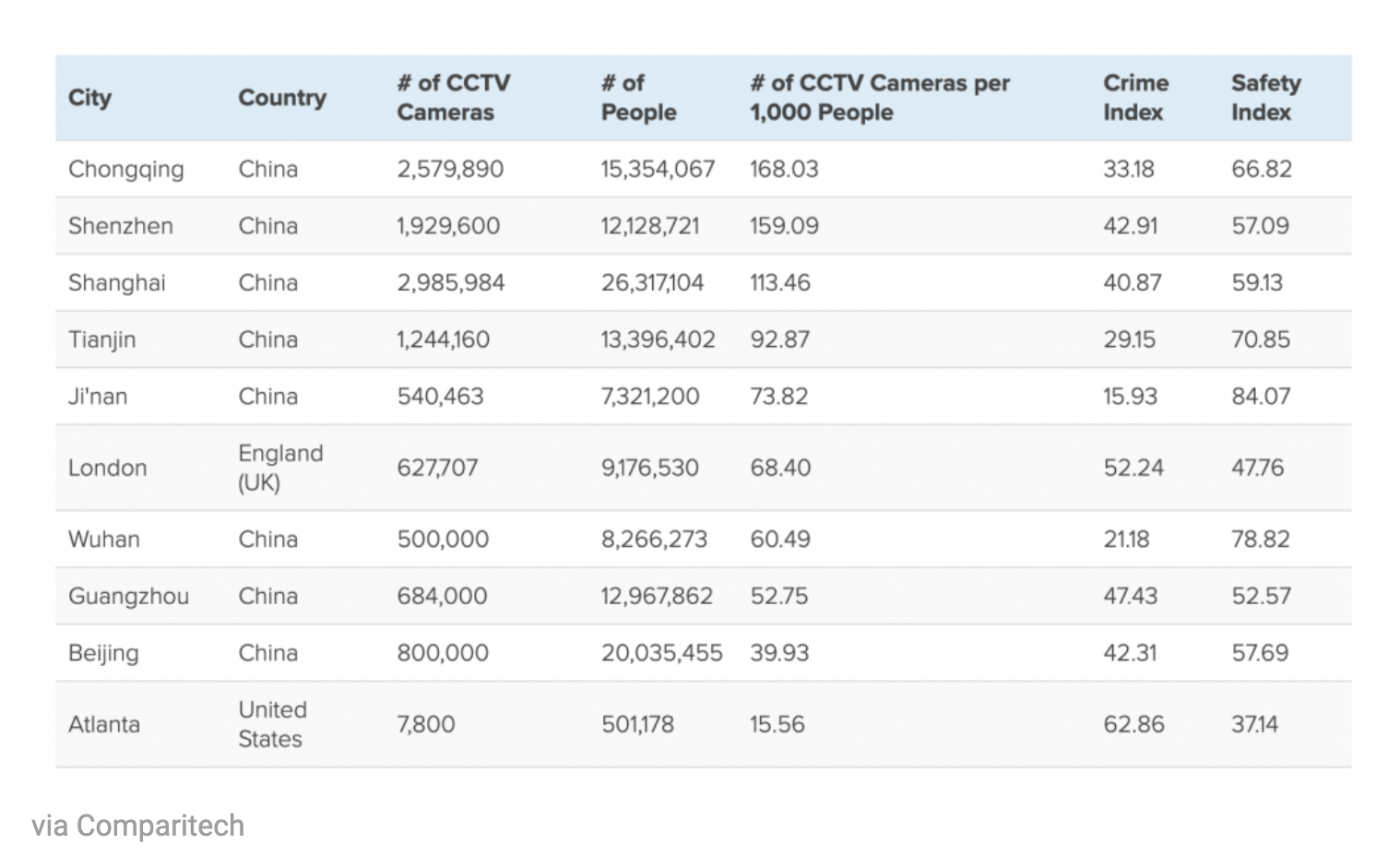Click the Shenzhen city name
Screen dimensions: 1400x856
coord(121,226)
